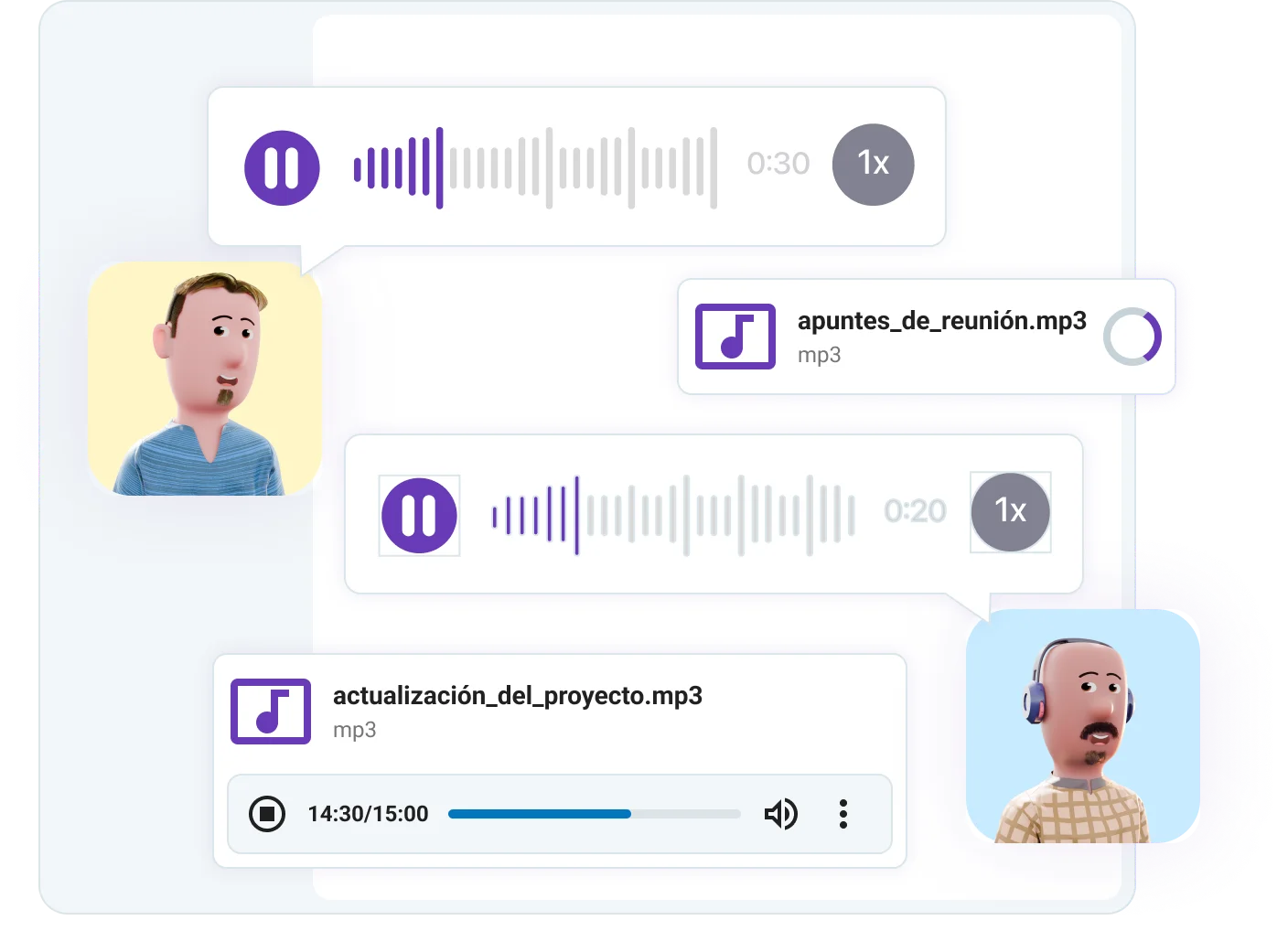Pause the 0:30 voice message
Screen dimensions: 1288x931
click(x=282, y=167)
